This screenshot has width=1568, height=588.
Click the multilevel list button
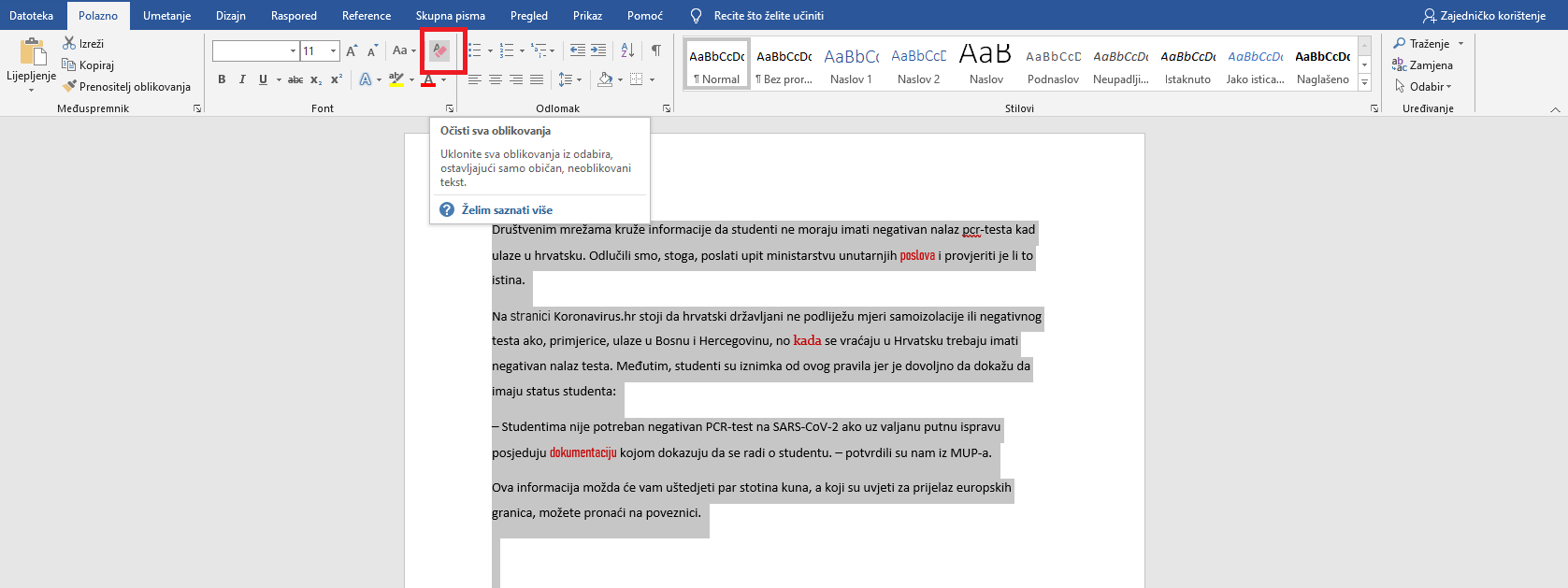pos(539,50)
